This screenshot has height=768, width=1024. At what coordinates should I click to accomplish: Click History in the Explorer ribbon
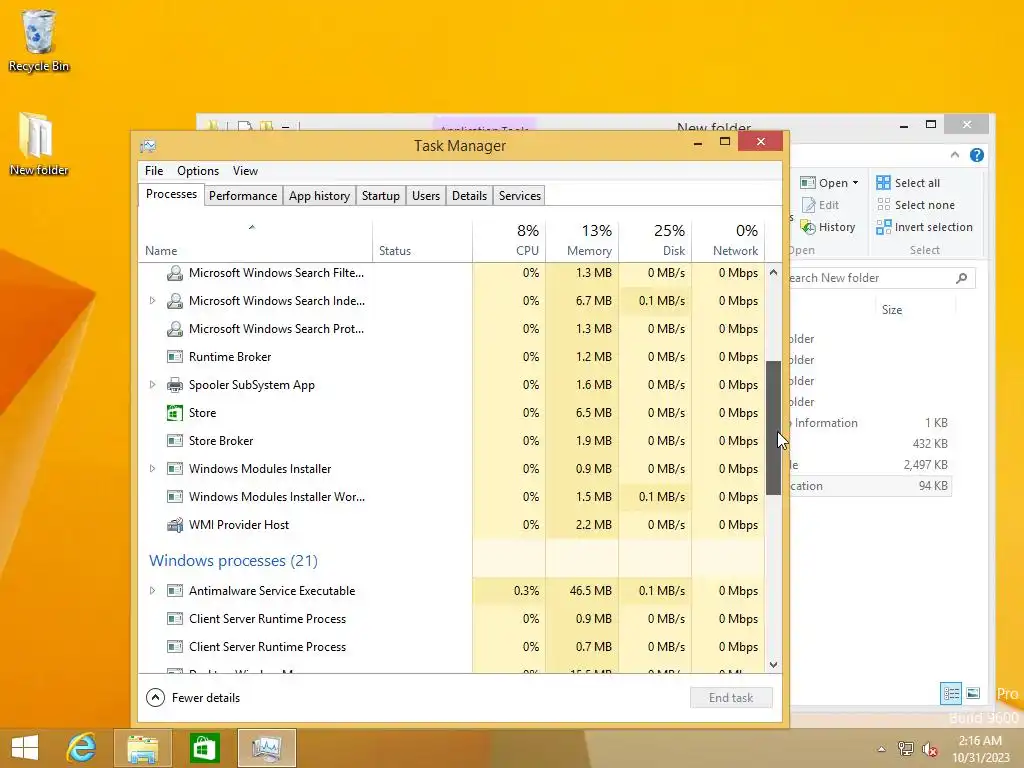(828, 227)
